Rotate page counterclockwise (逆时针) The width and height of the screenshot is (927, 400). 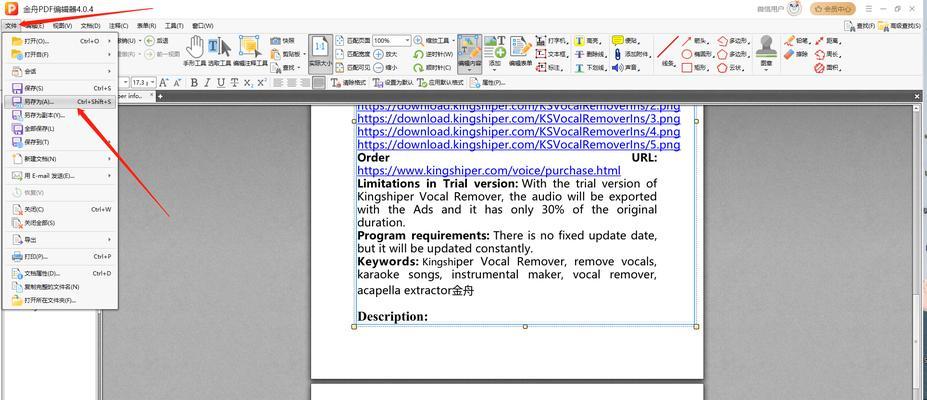[433, 54]
